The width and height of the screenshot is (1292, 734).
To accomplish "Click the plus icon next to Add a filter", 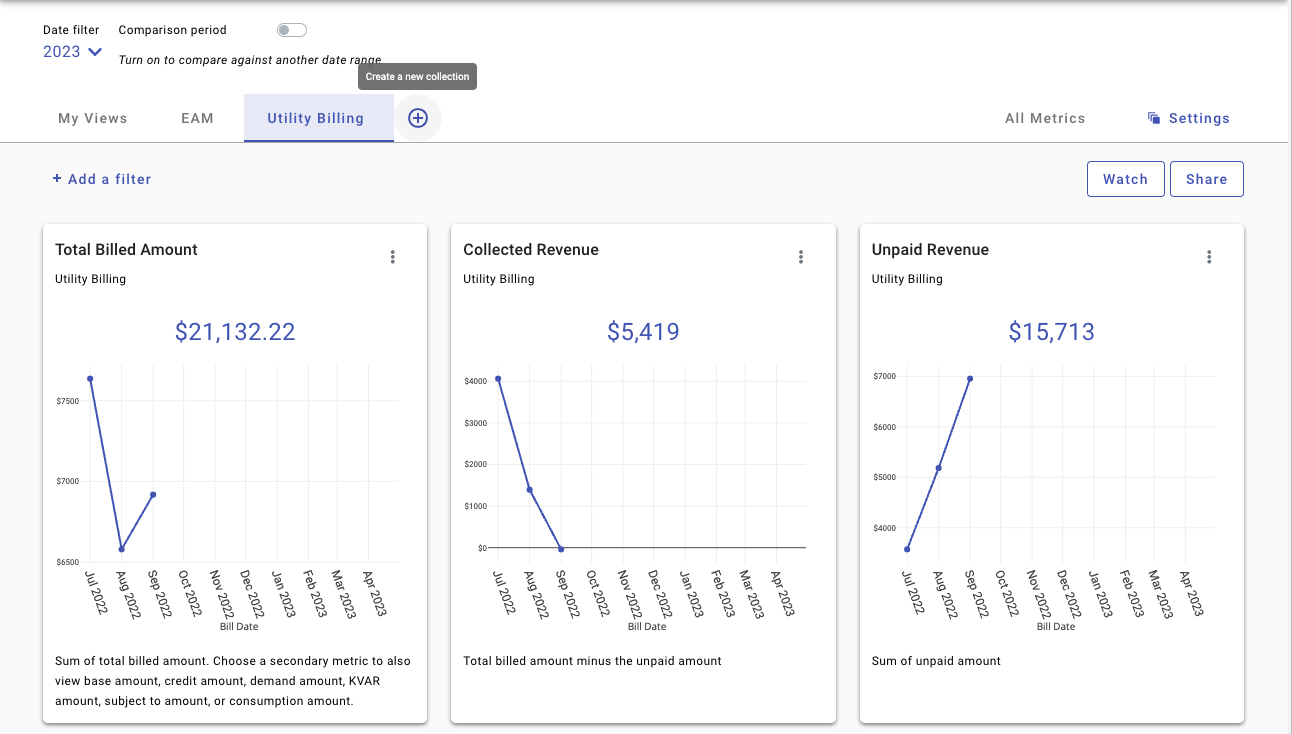I will click(x=56, y=178).
